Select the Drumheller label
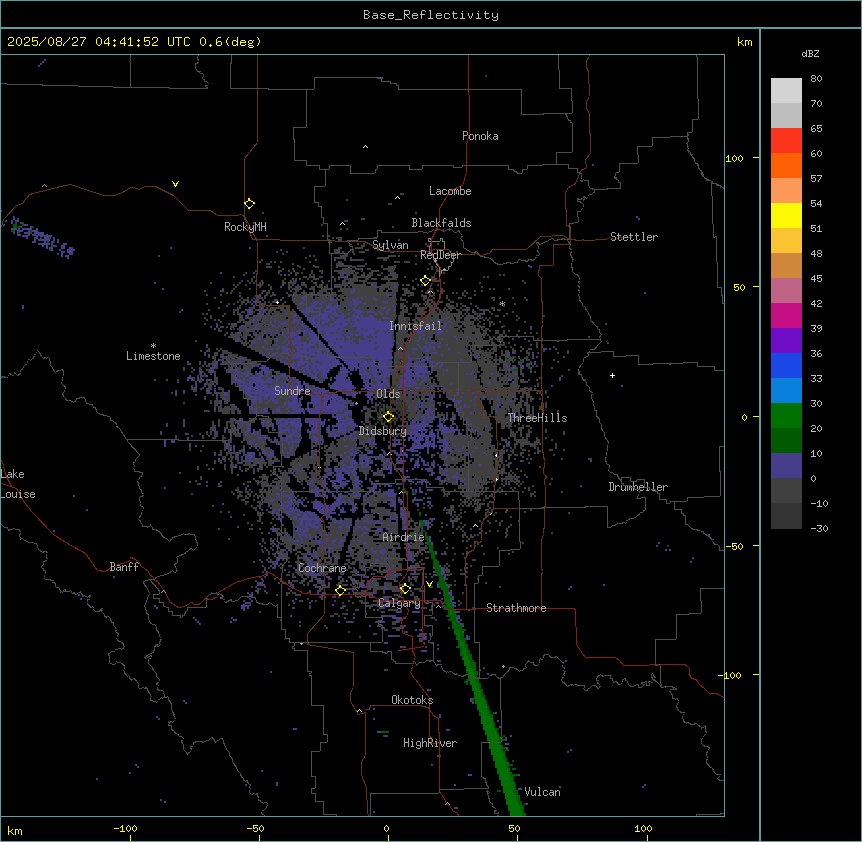Image resolution: width=862 pixels, height=842 pixels. tap(638, 487)
